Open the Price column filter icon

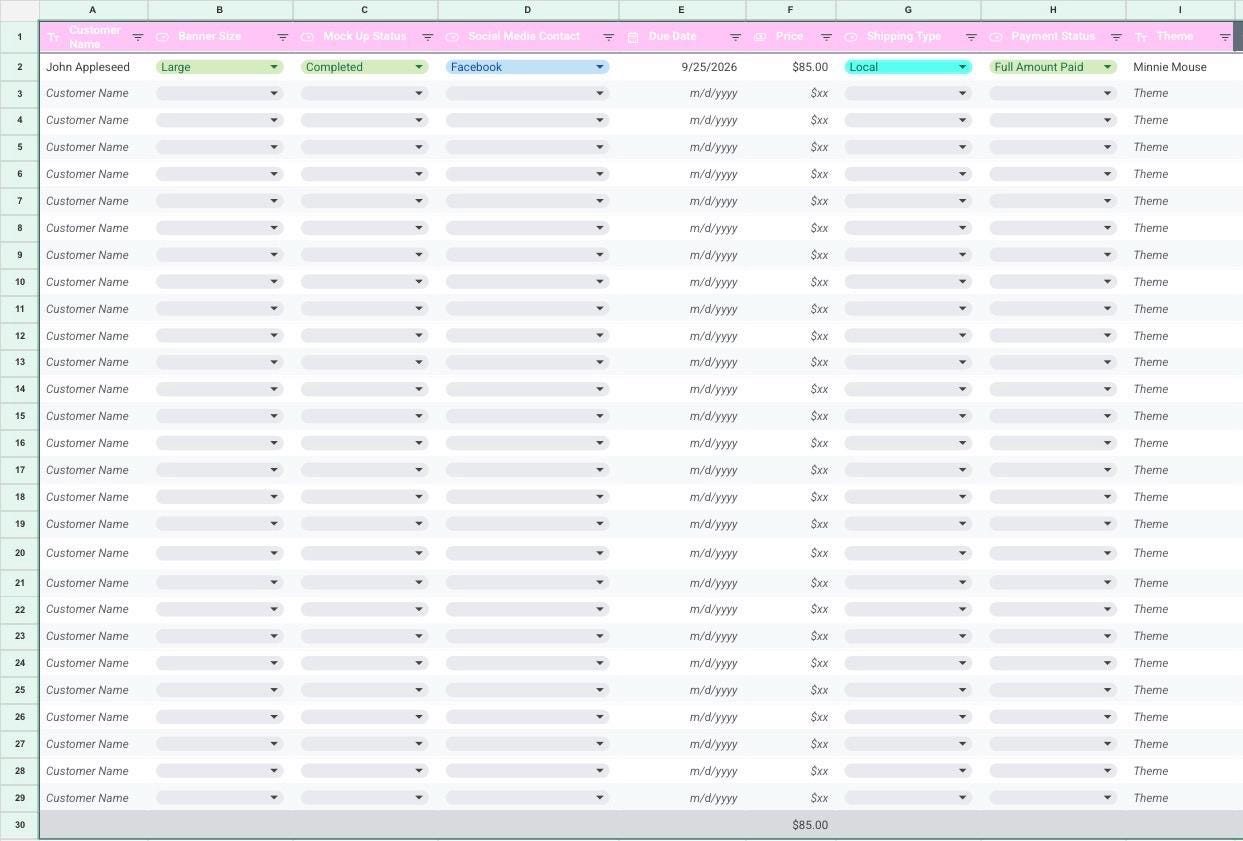tap(826, 37)
